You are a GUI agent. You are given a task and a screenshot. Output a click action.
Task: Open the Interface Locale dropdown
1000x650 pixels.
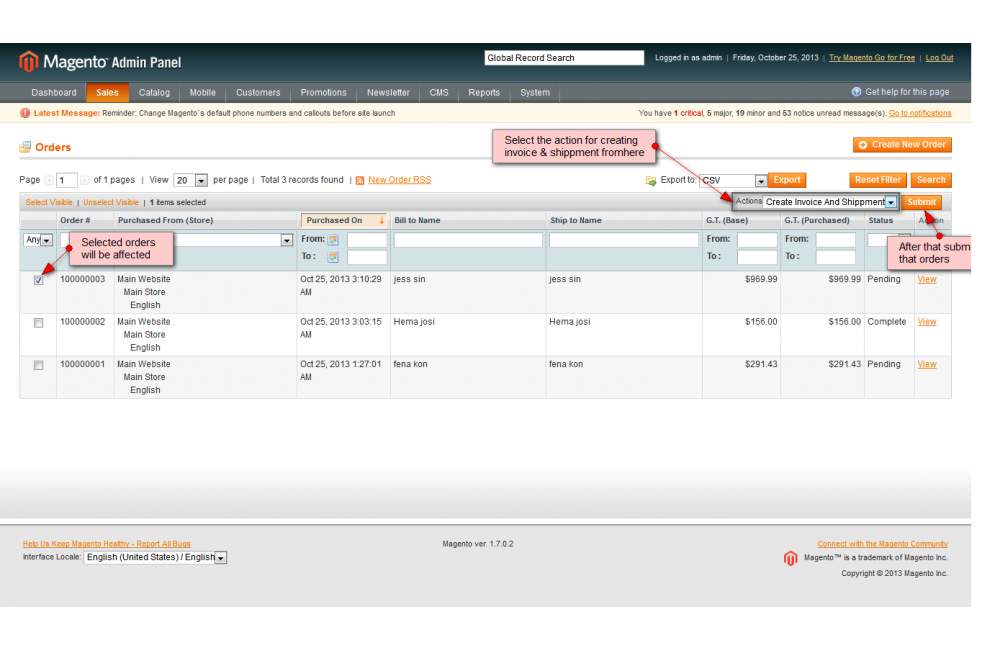[155, 558]
